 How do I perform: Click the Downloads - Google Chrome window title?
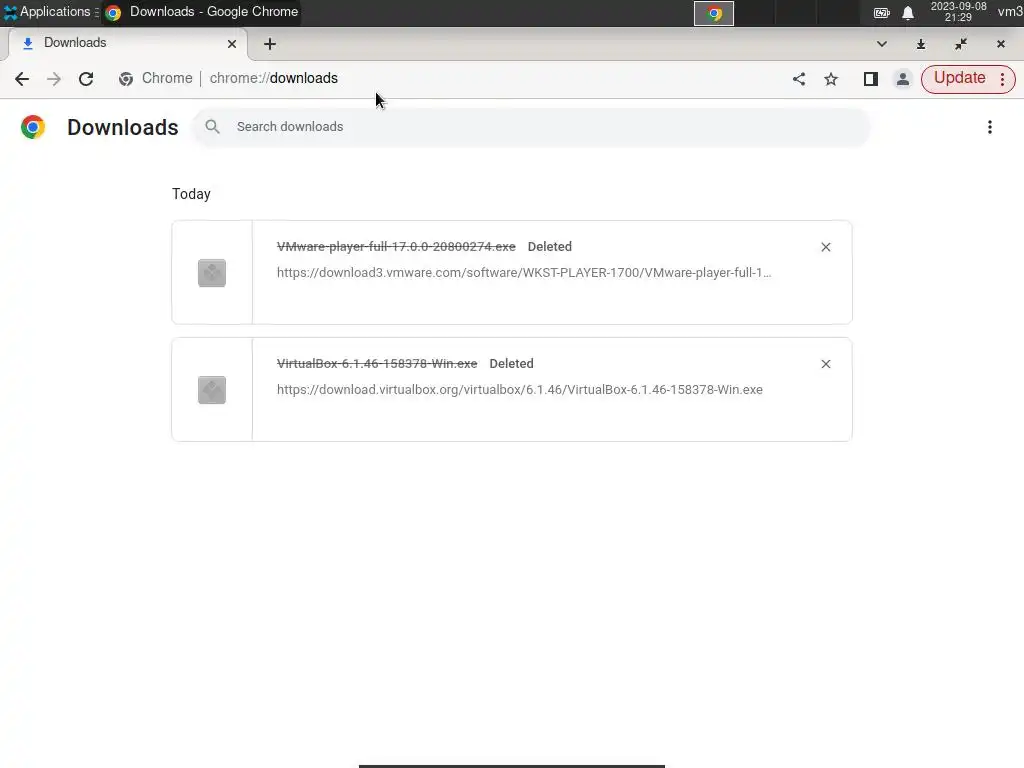coord(214,12)
